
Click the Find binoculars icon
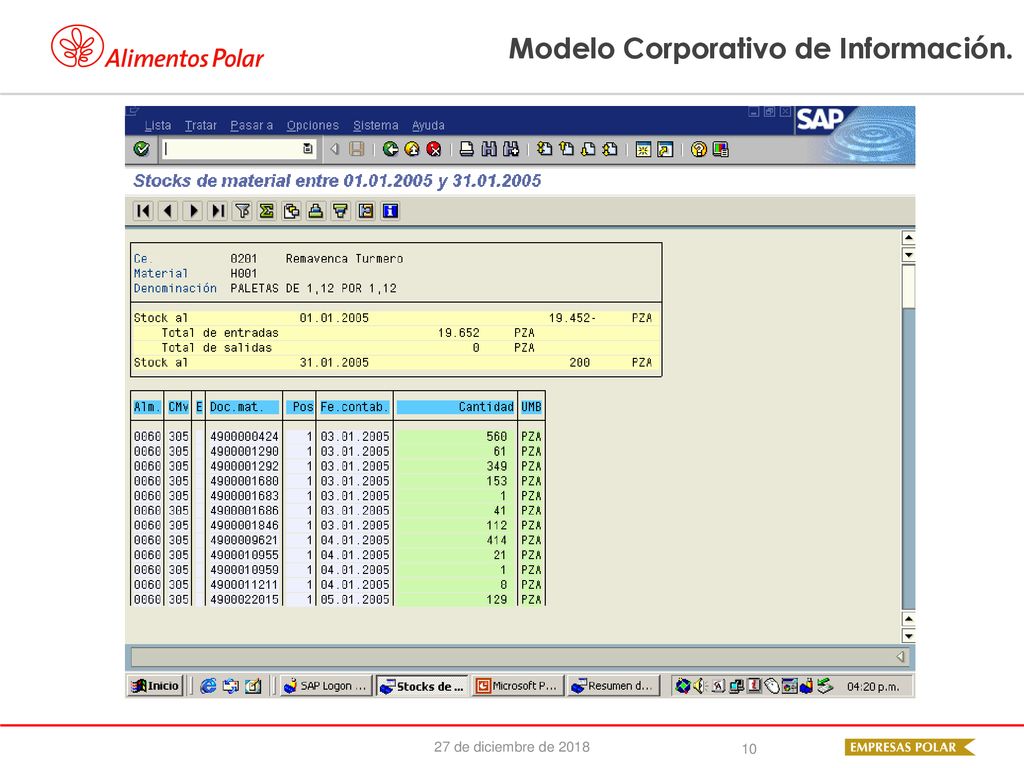click(x=488, y=150)
